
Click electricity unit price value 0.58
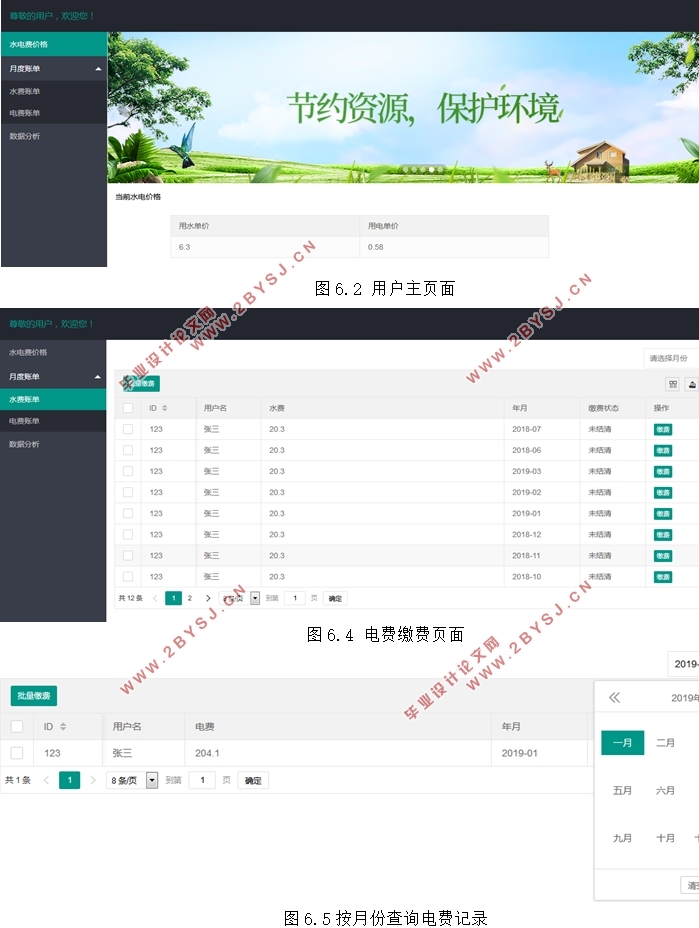tap(375, 247)
